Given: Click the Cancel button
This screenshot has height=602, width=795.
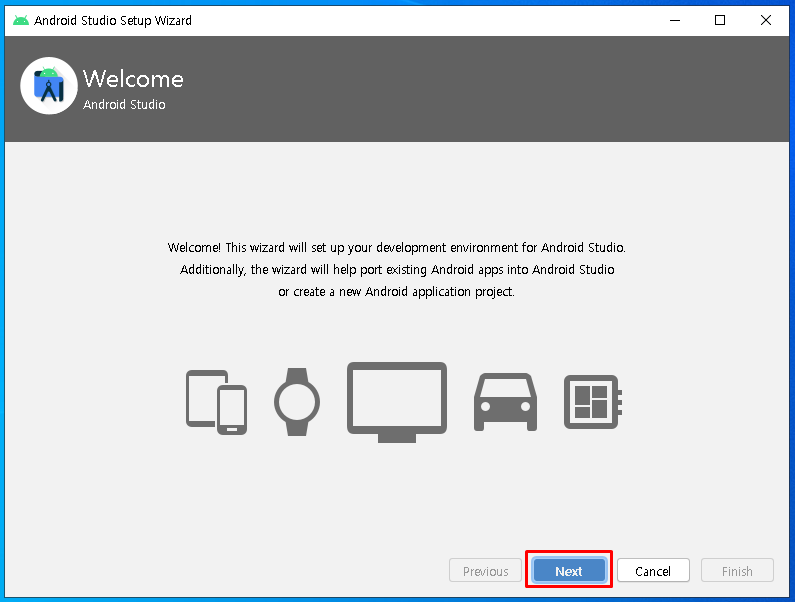Looking at the screenshot, I should point(653,571).
